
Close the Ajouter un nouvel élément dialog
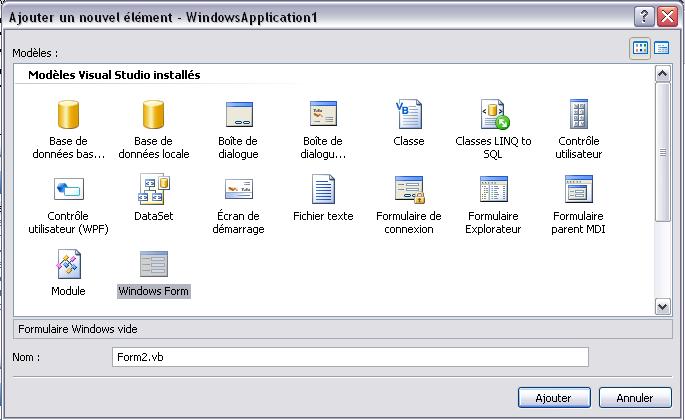[668, 17]
